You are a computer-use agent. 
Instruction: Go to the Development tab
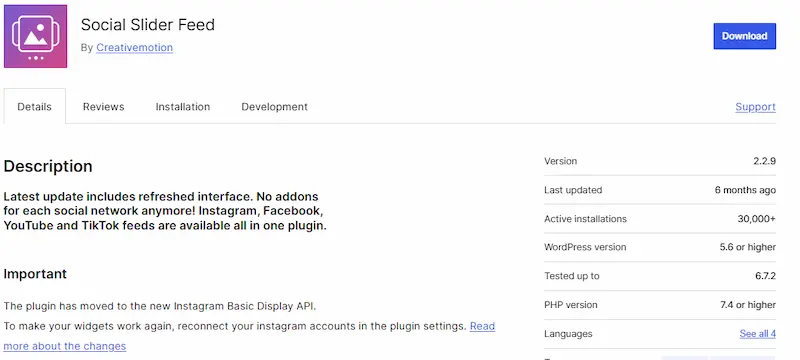274,107
